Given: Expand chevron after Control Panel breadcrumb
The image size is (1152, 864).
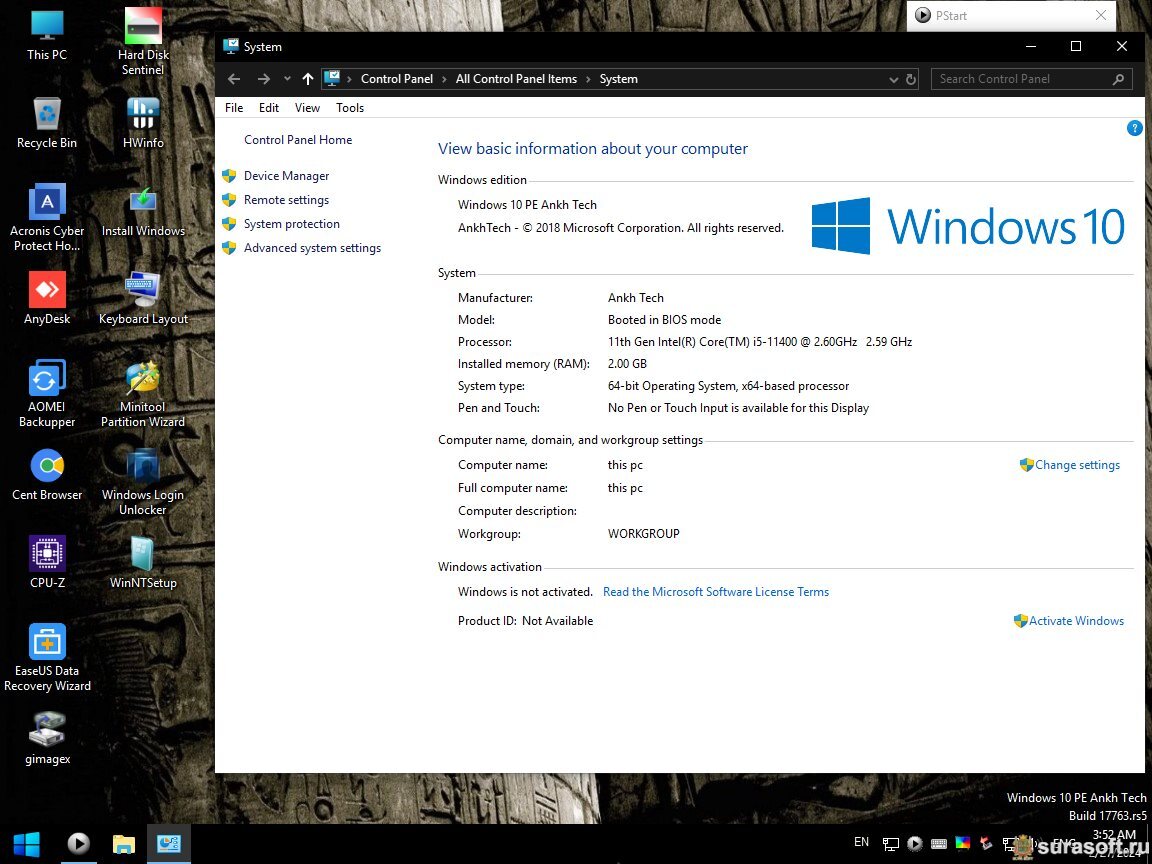Looking at the screenshot, I should pyautogui.click(x=444, y=79).
